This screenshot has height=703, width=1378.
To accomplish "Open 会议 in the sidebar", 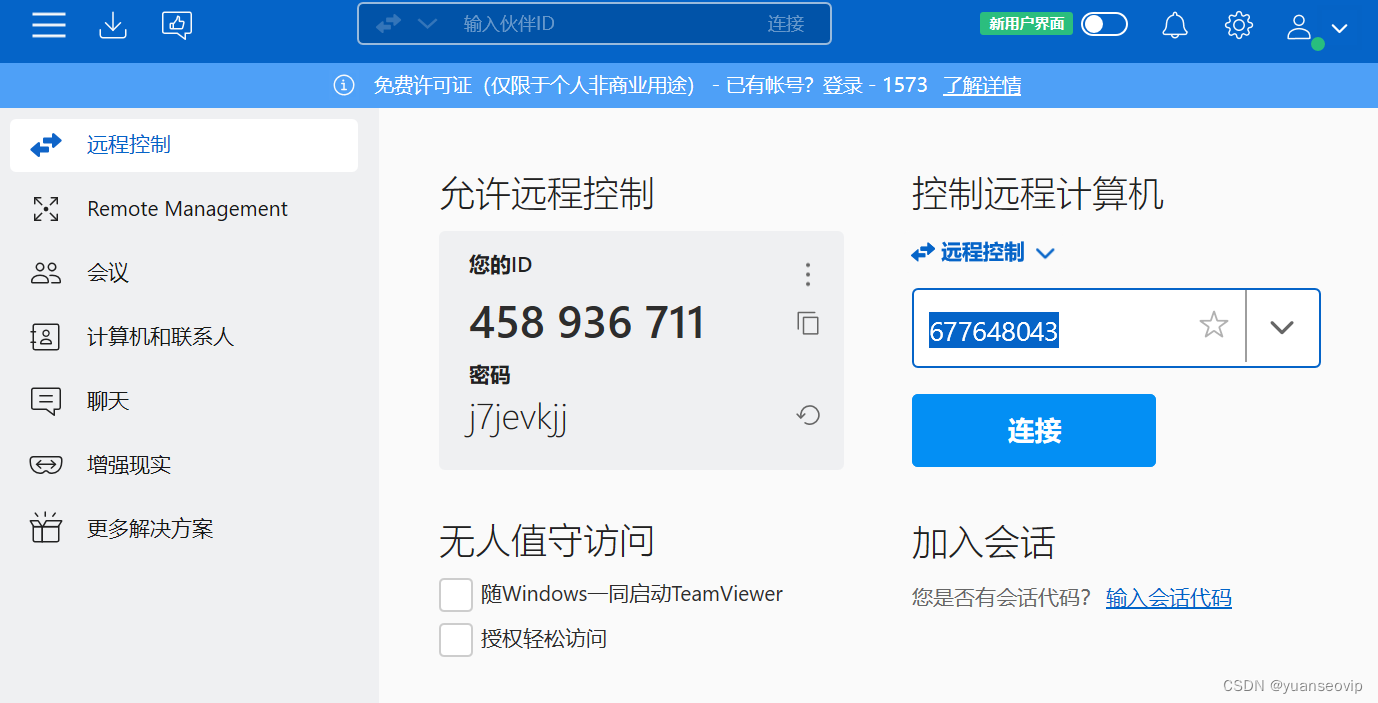I will [x=184, y=273].
